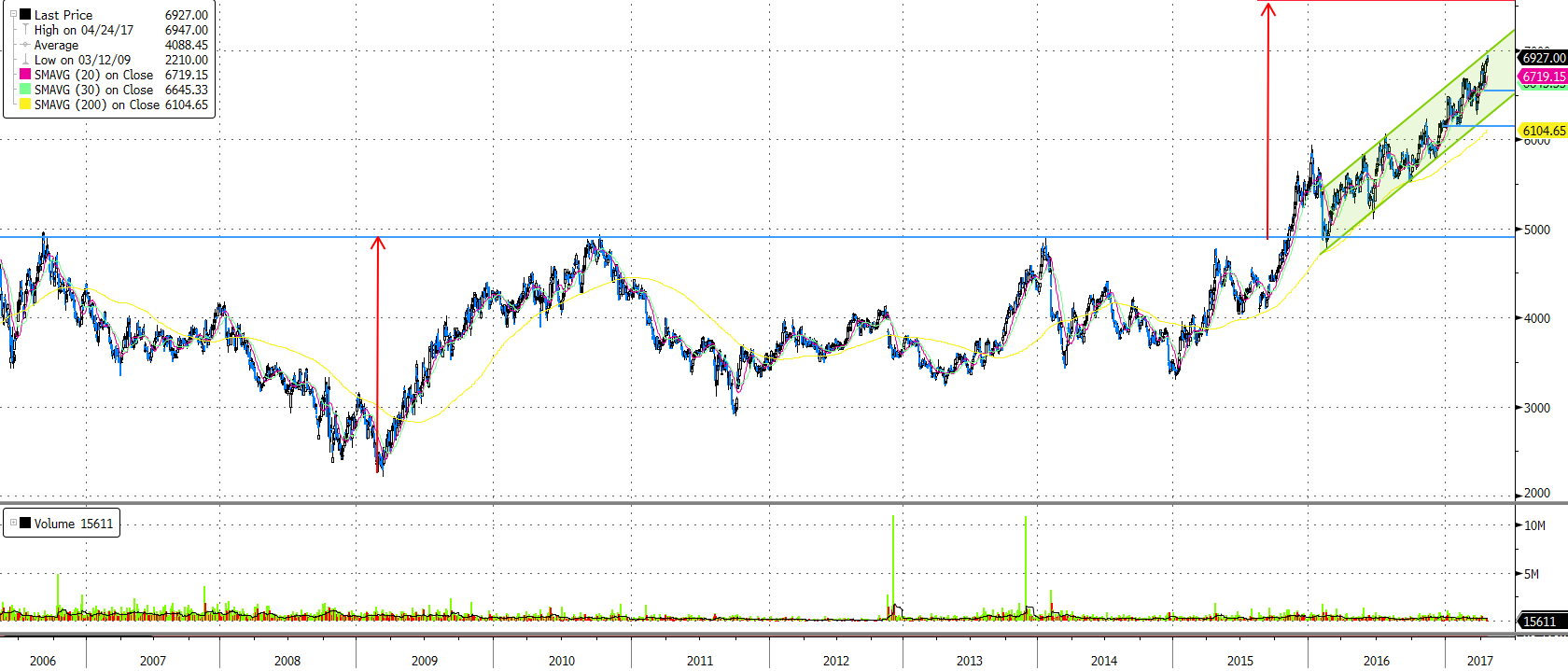
Task: Click the magenta 6719.15 axis tag
Action: coord(1544,77)
